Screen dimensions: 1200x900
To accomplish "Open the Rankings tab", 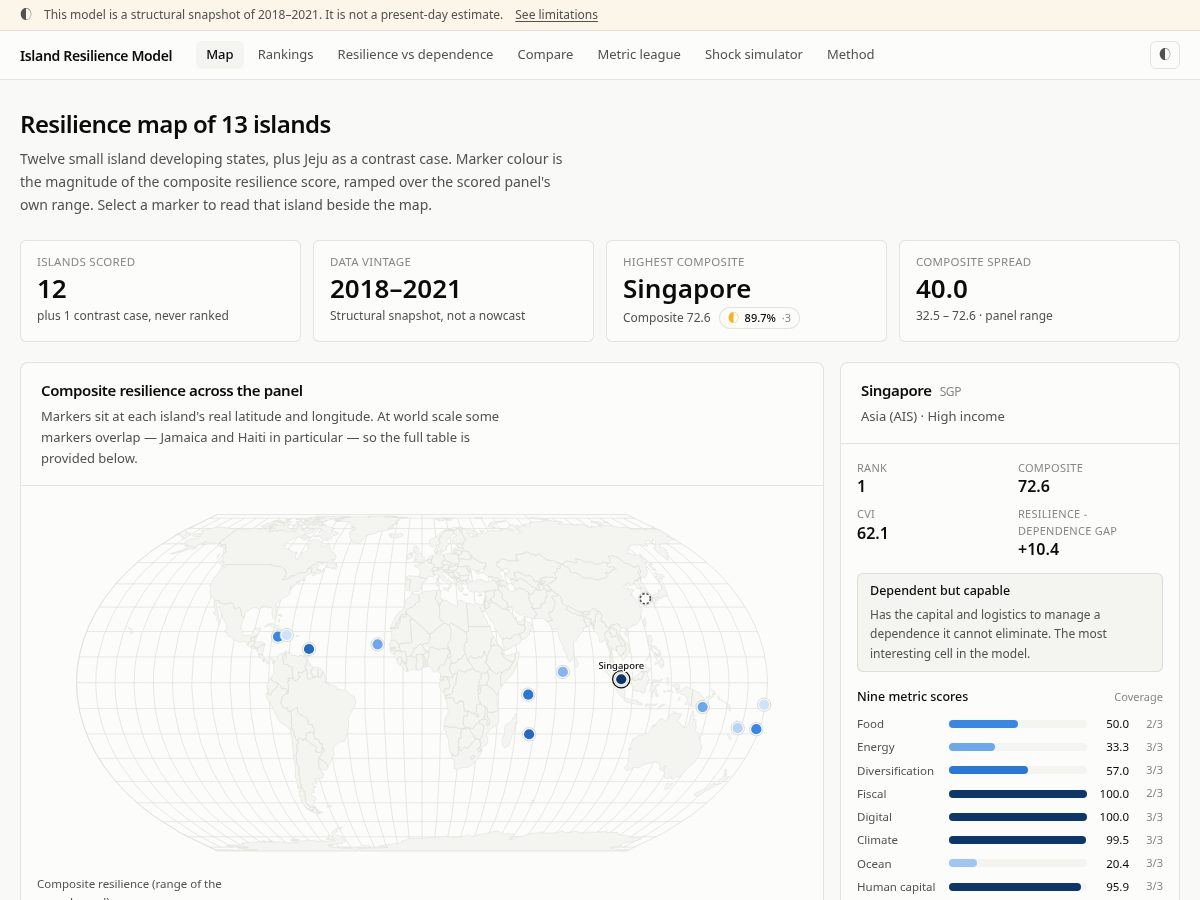I will (x=285, y=55).
